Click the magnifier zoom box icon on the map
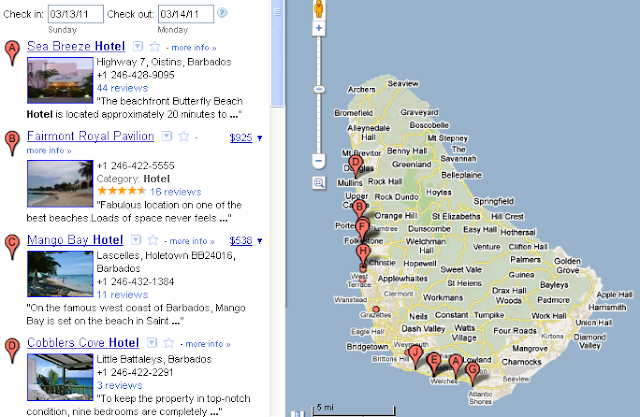 (319, 183)
